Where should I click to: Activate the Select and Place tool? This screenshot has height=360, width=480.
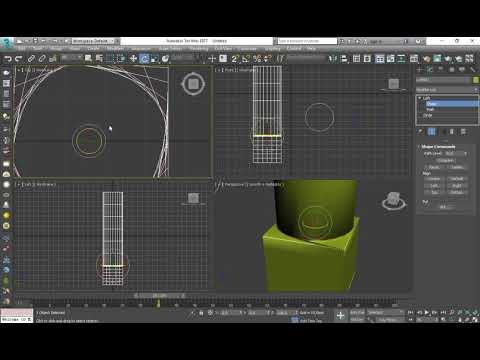(165, 59)
